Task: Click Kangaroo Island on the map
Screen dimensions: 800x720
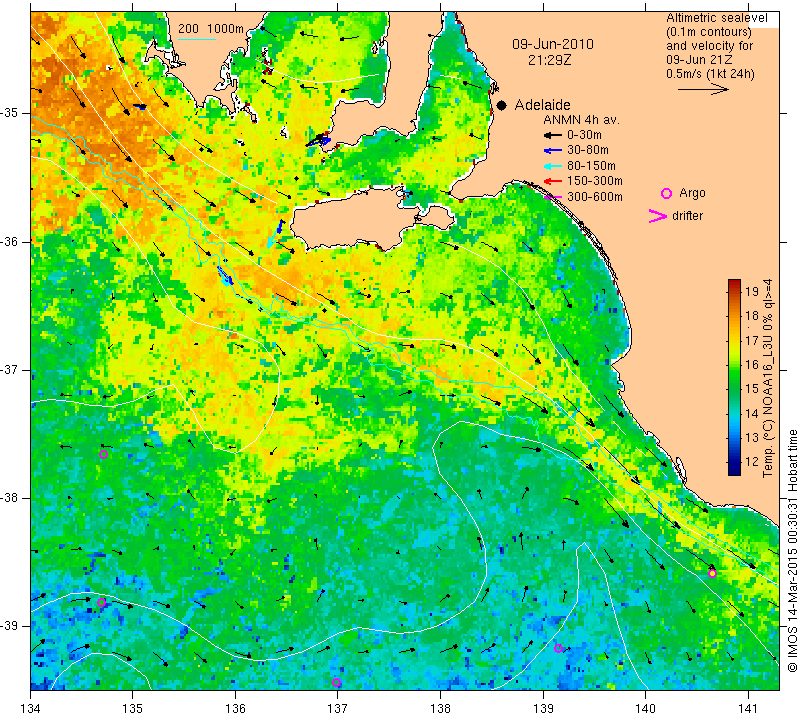Action: (357, 219)
